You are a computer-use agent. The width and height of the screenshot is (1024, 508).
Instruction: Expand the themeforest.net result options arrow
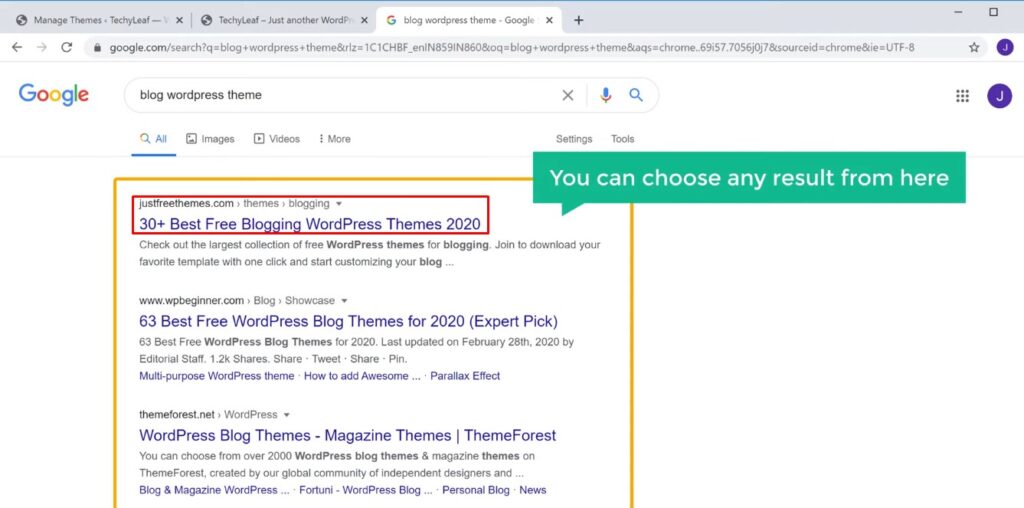pos(286,415)
